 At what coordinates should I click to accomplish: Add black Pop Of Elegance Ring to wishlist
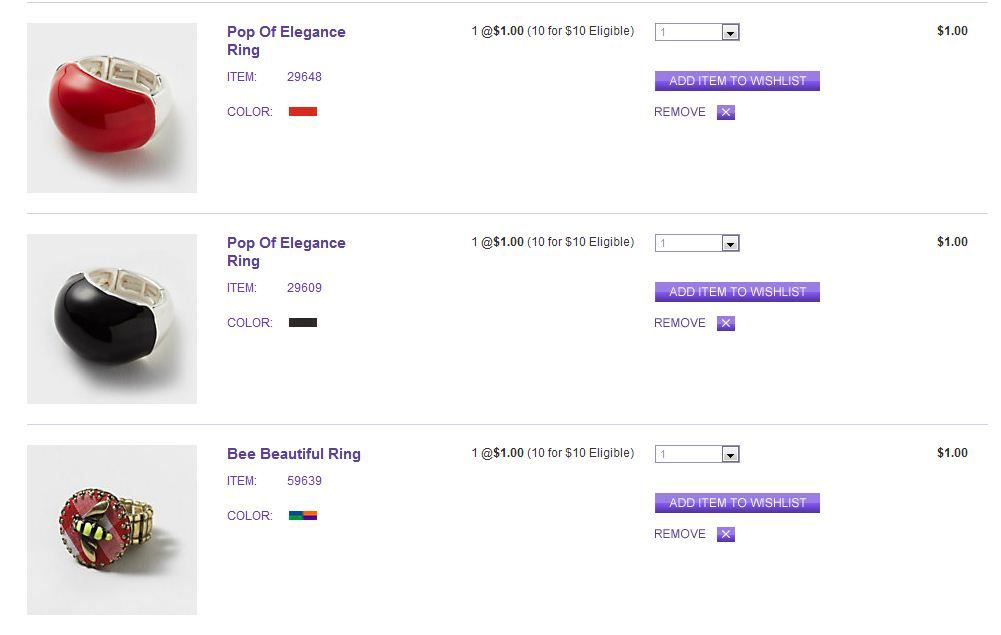(x=737, y=292)
